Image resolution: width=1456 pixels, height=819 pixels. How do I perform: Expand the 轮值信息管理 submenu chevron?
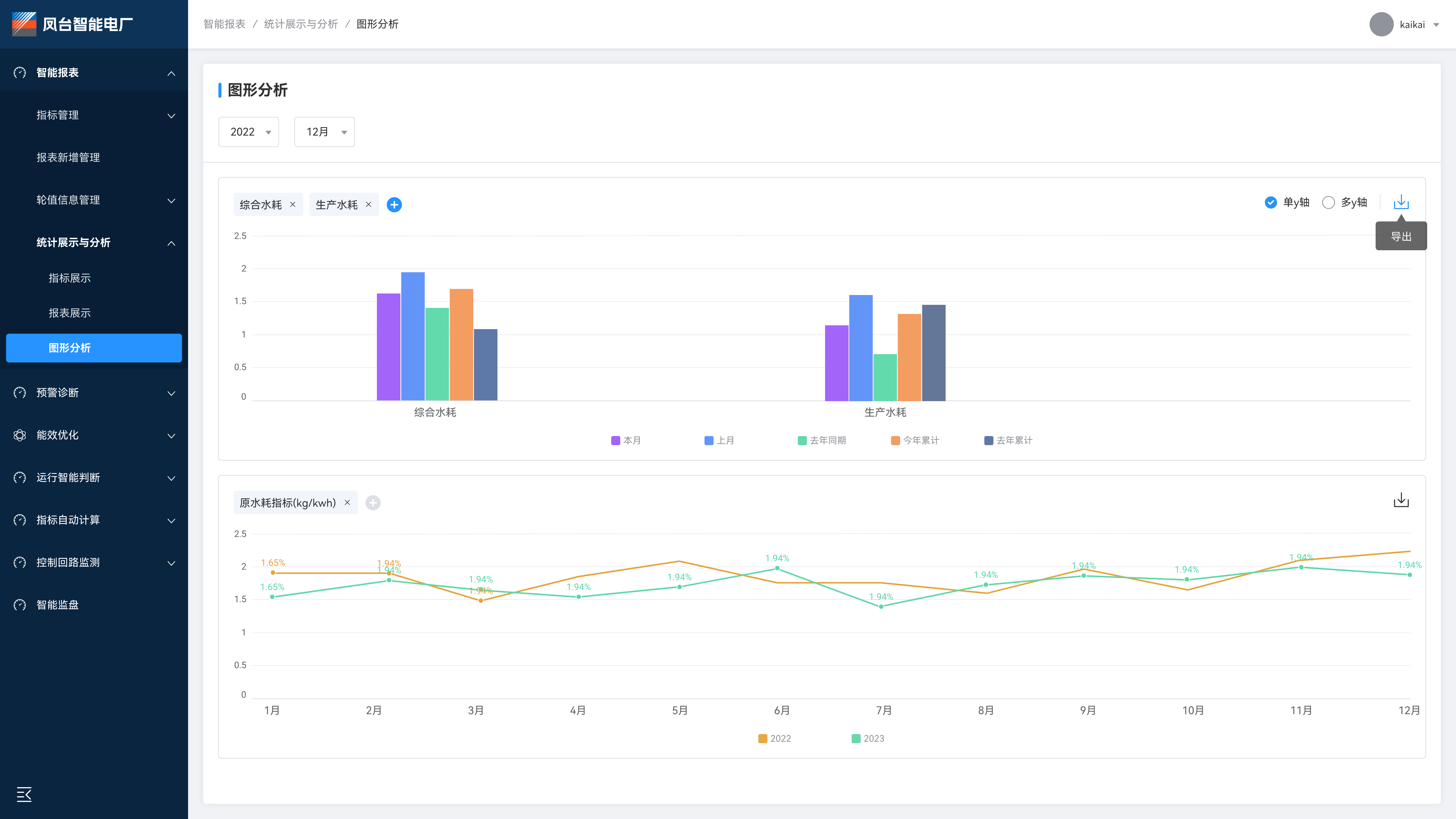click(171, 201)
